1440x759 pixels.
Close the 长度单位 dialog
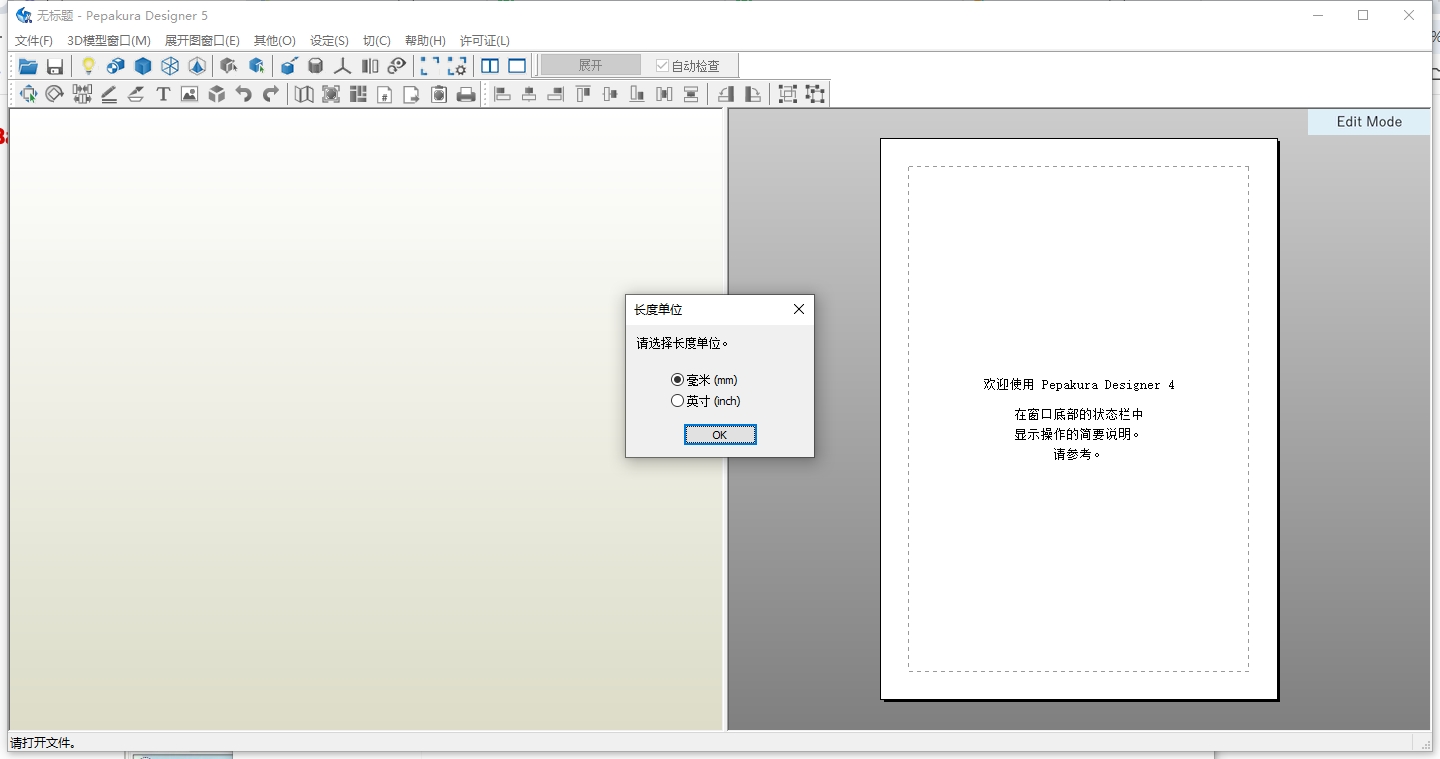pos(798,310)
